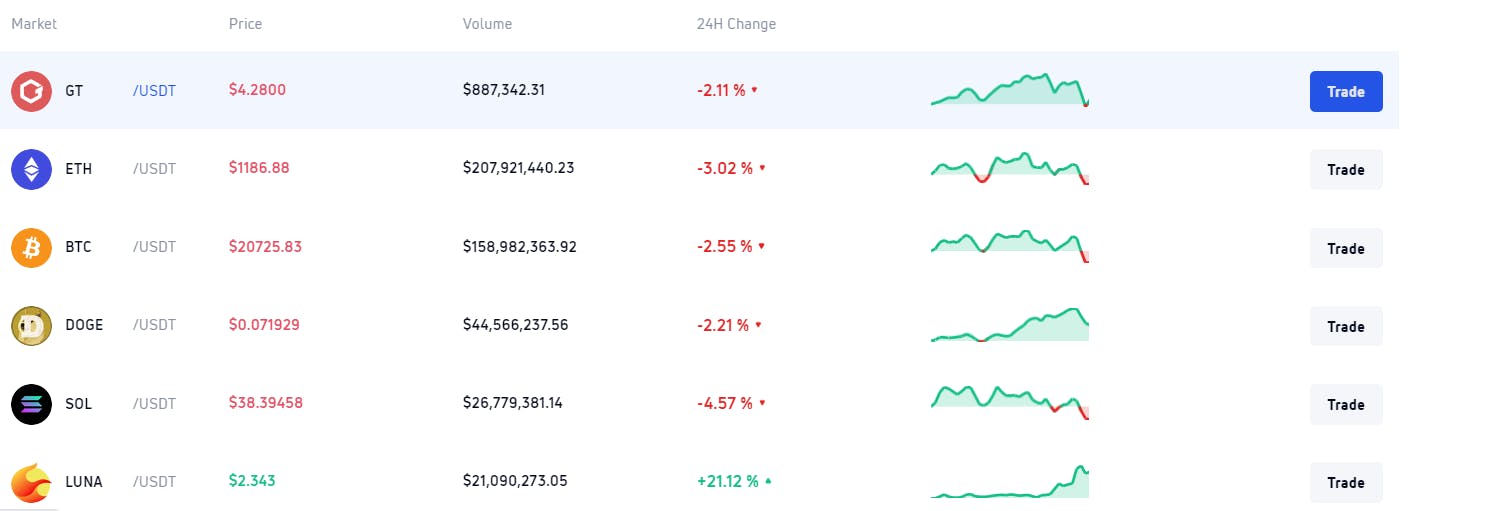This screenshot has width=1485, height=511.
Task: Click the LUNA sparkline chart
Action: click(x=1009, y=482)
